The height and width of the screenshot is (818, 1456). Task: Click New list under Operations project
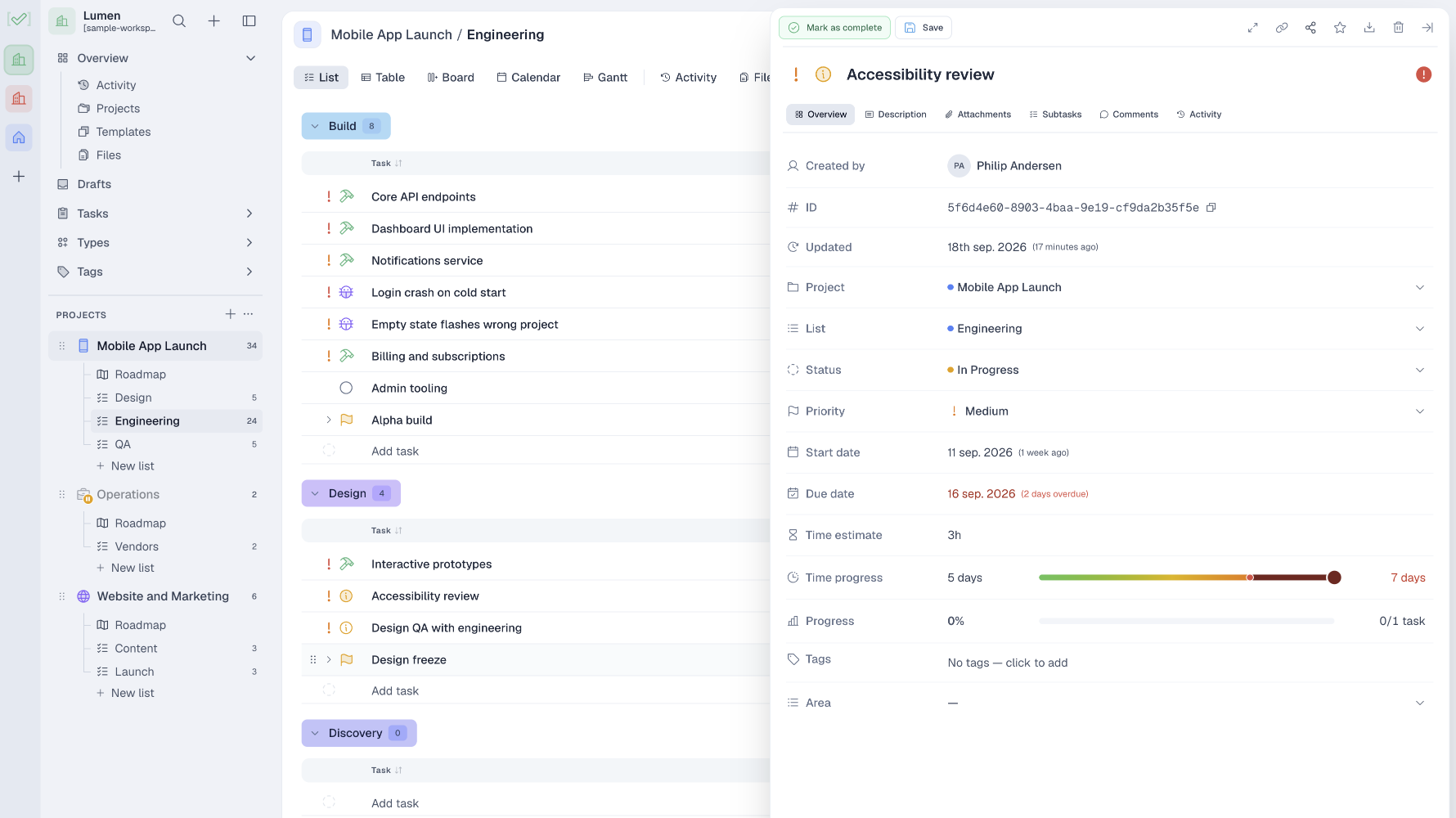point(125,568)
